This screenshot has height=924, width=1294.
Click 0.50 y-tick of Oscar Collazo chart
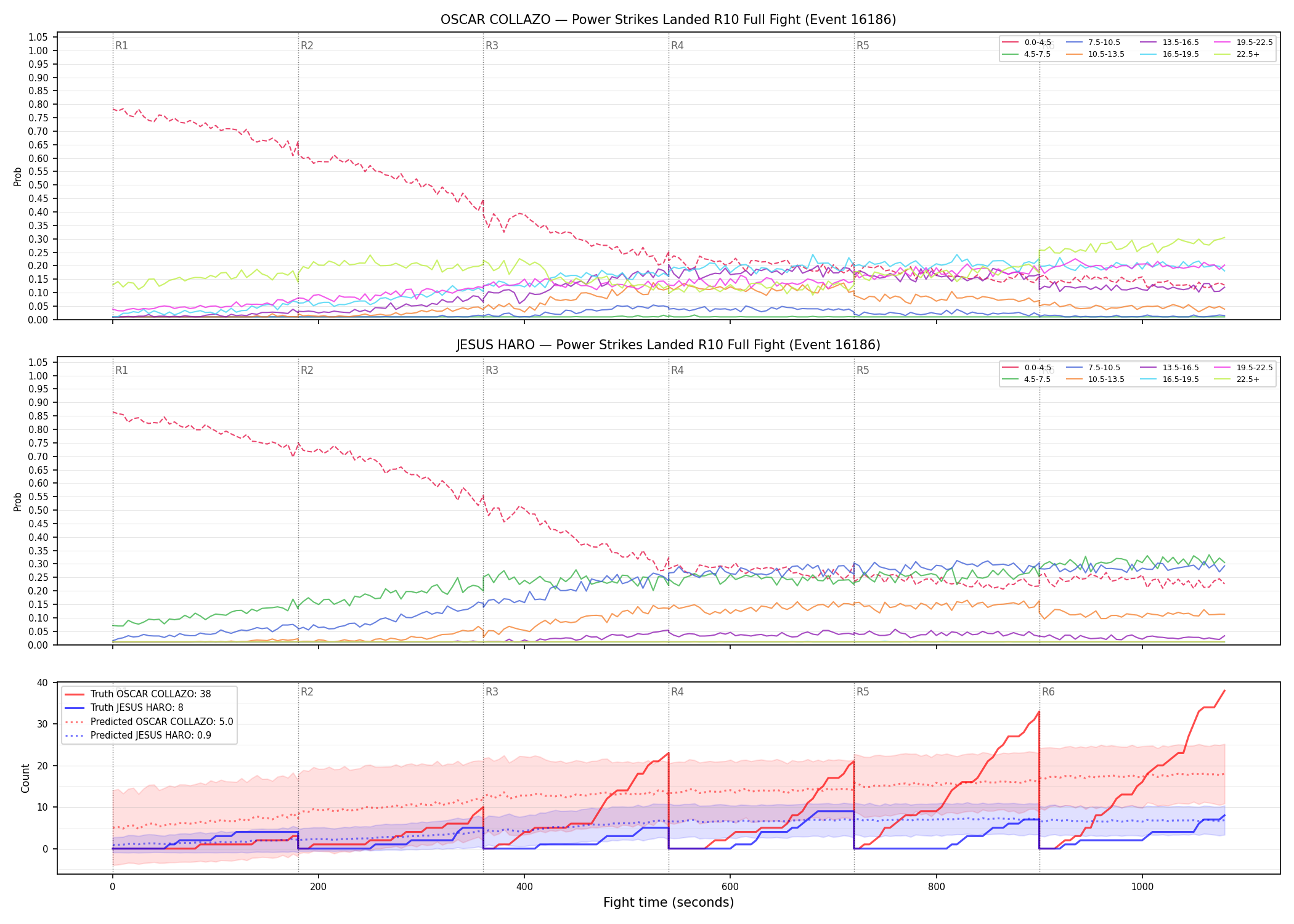point(38,185)
